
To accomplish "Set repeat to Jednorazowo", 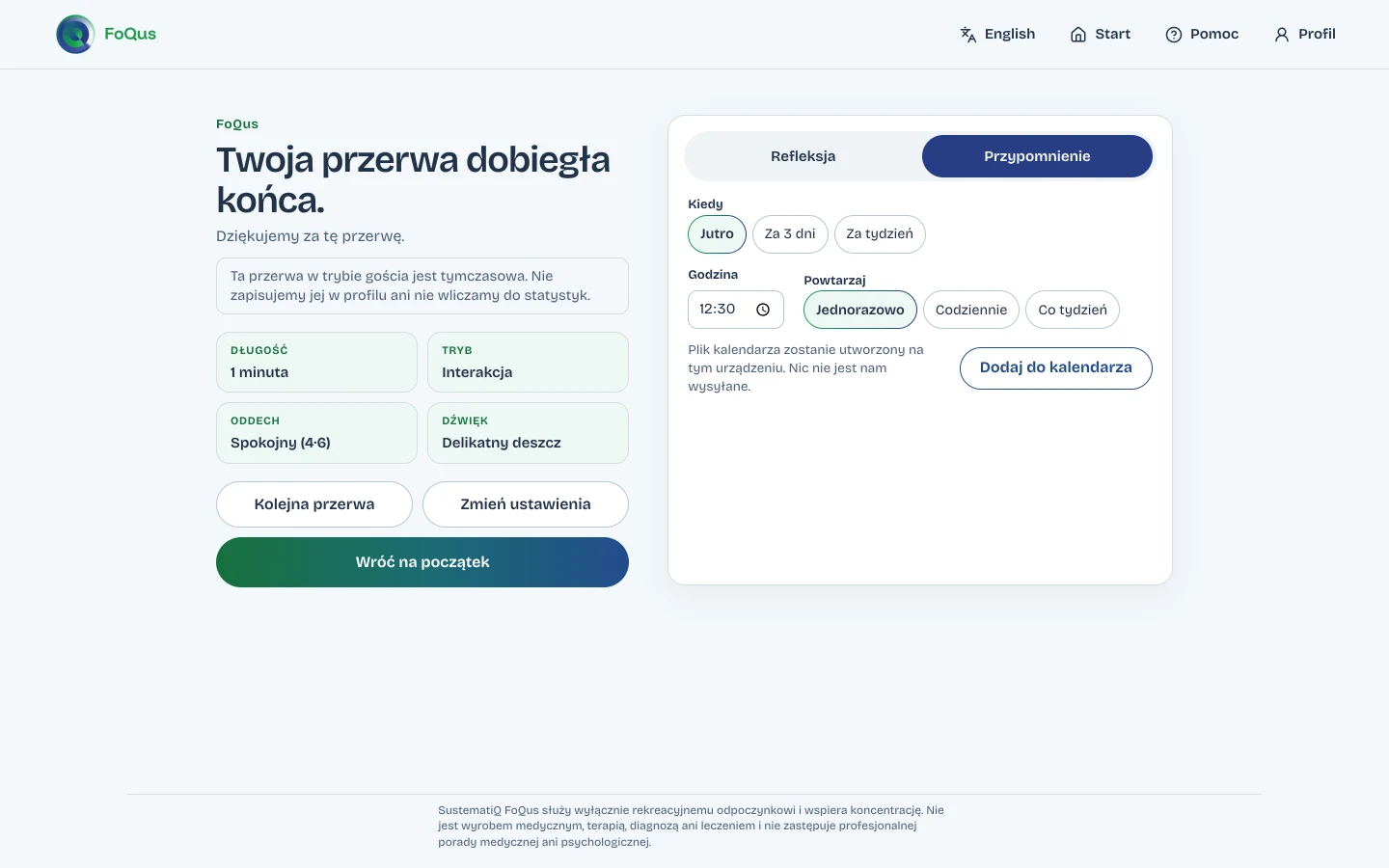I will [x=860, y=310].
